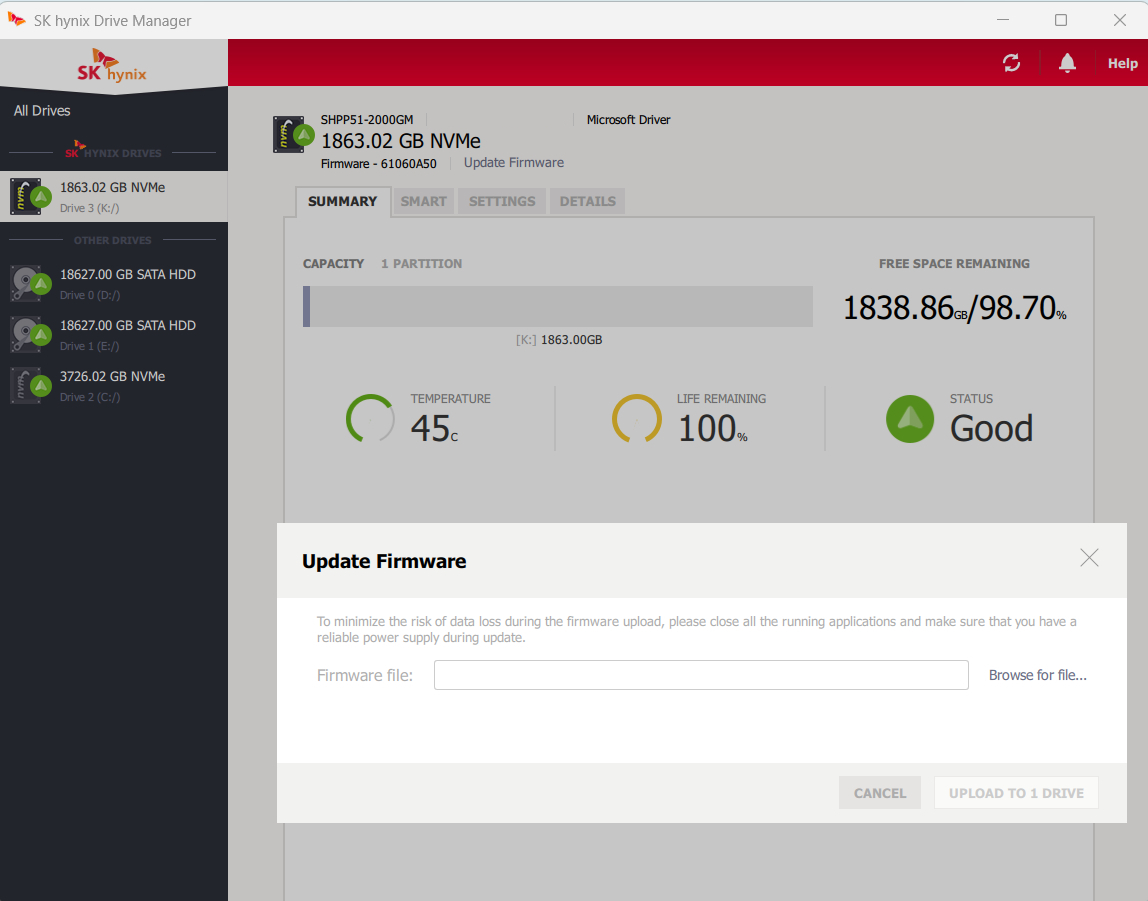Click the 1863.02 GB NVMe heading

pos(400,141)
